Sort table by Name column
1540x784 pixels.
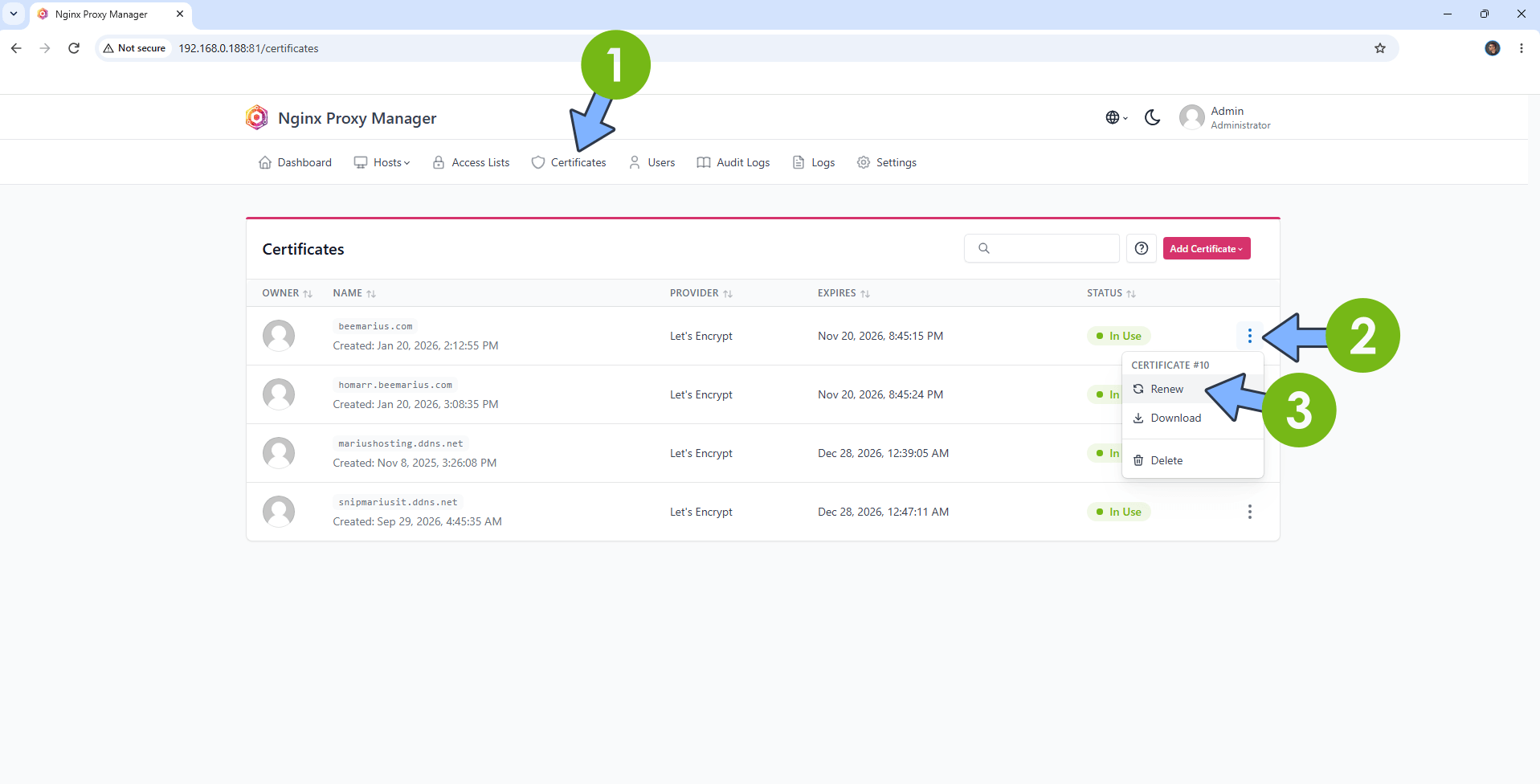click(x=354, y=293)
